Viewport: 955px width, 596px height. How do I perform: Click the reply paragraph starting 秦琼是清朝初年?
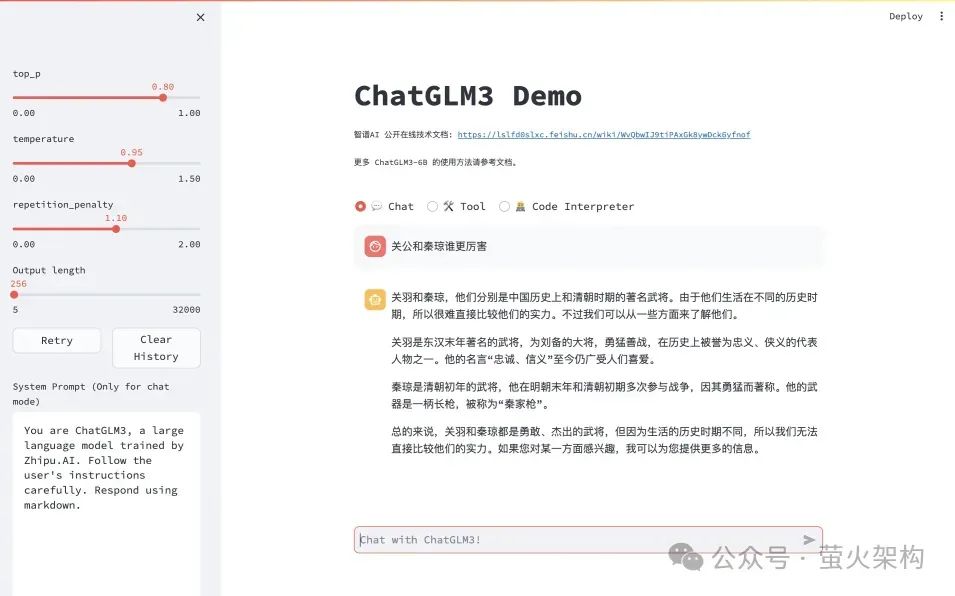(x=604, y=395)
